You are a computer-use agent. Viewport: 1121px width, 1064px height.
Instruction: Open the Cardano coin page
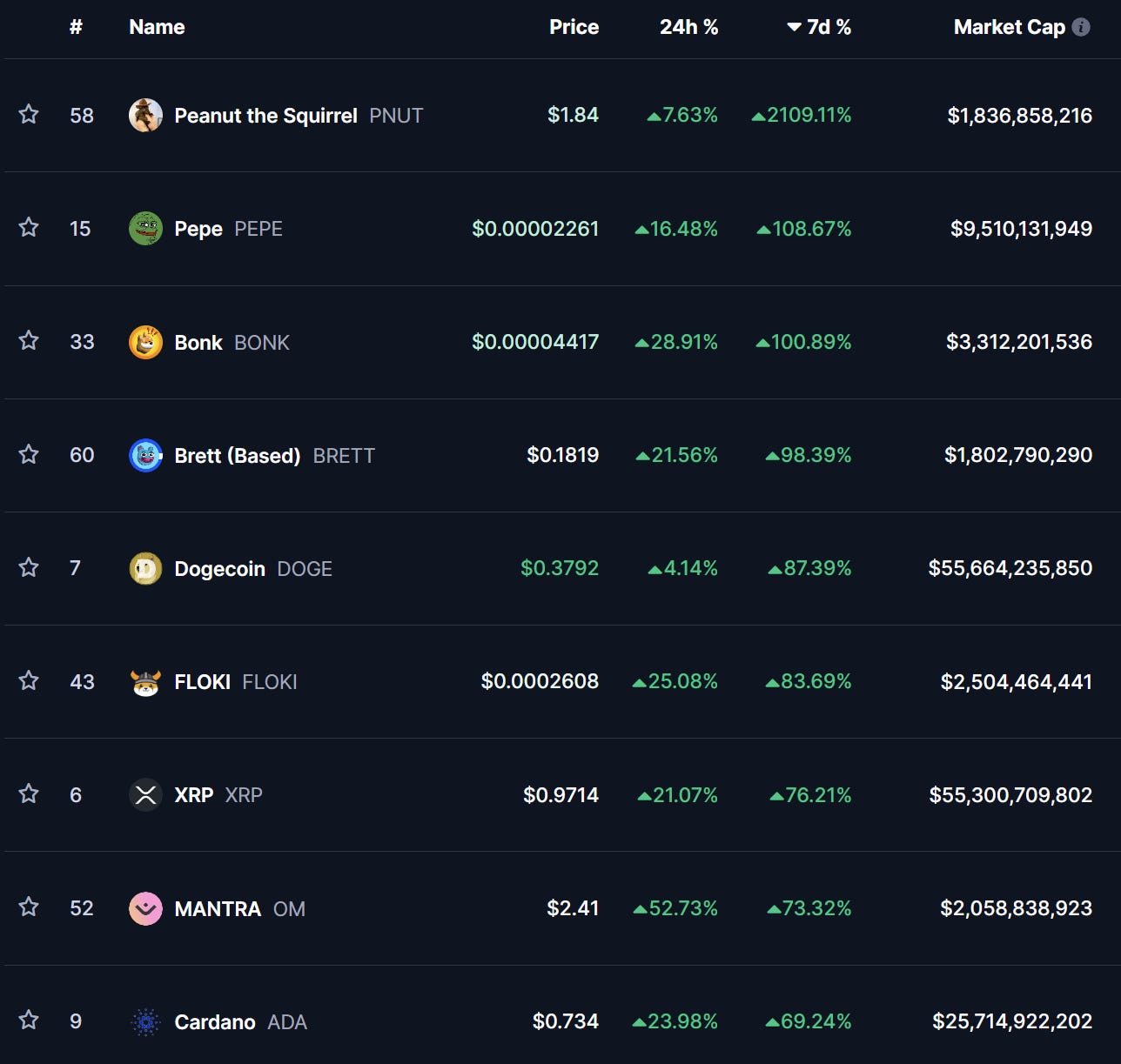coord(215,1022)
